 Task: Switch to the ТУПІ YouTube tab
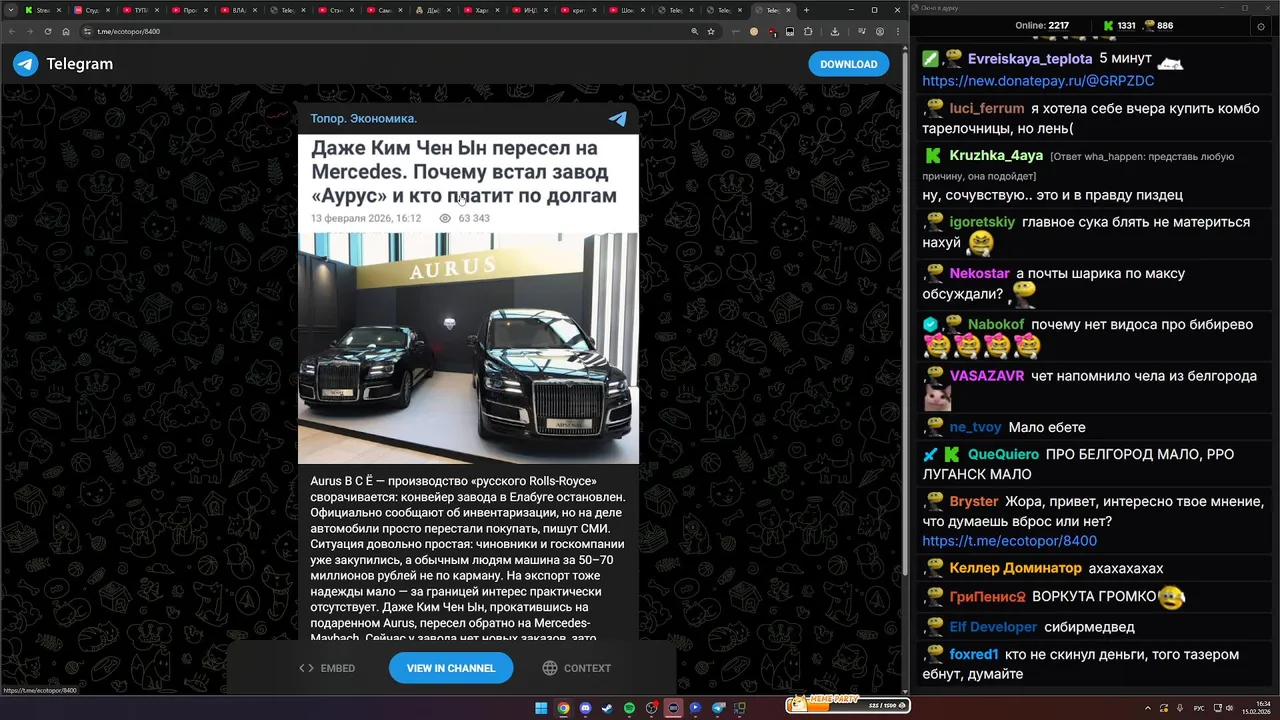point(140,10)
